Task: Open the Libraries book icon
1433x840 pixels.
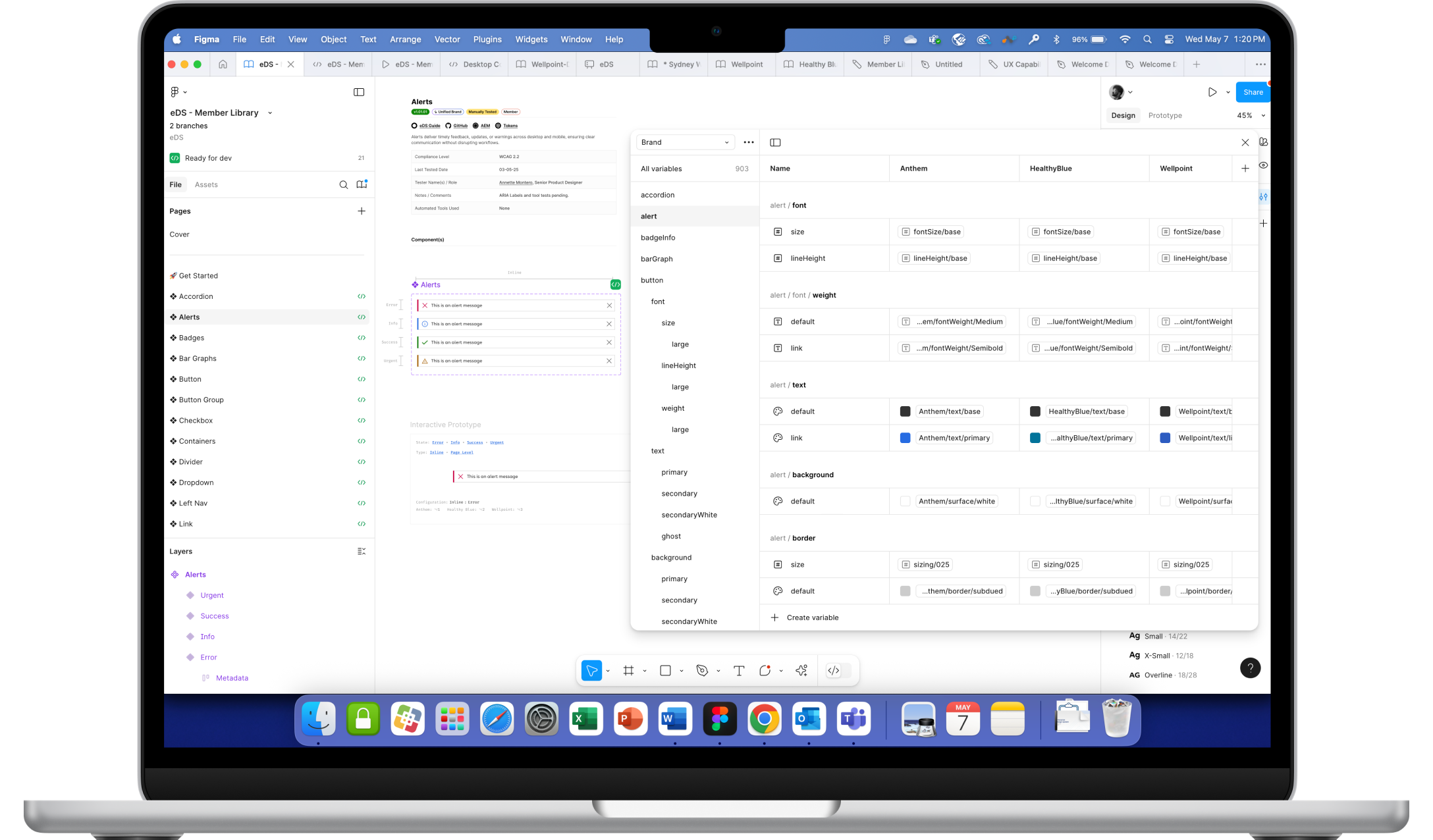Action: [362, 184]
